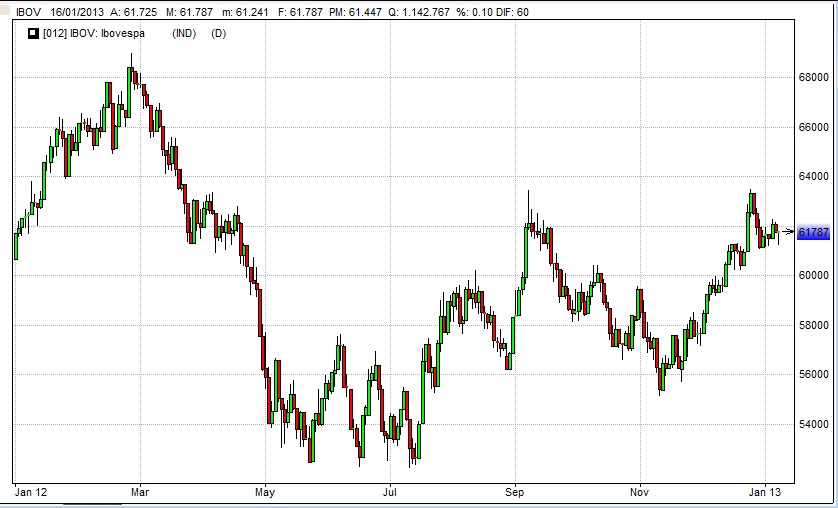Click the Jan 12 date axis label
Viewport: 838px width, 508px height.
32,492
